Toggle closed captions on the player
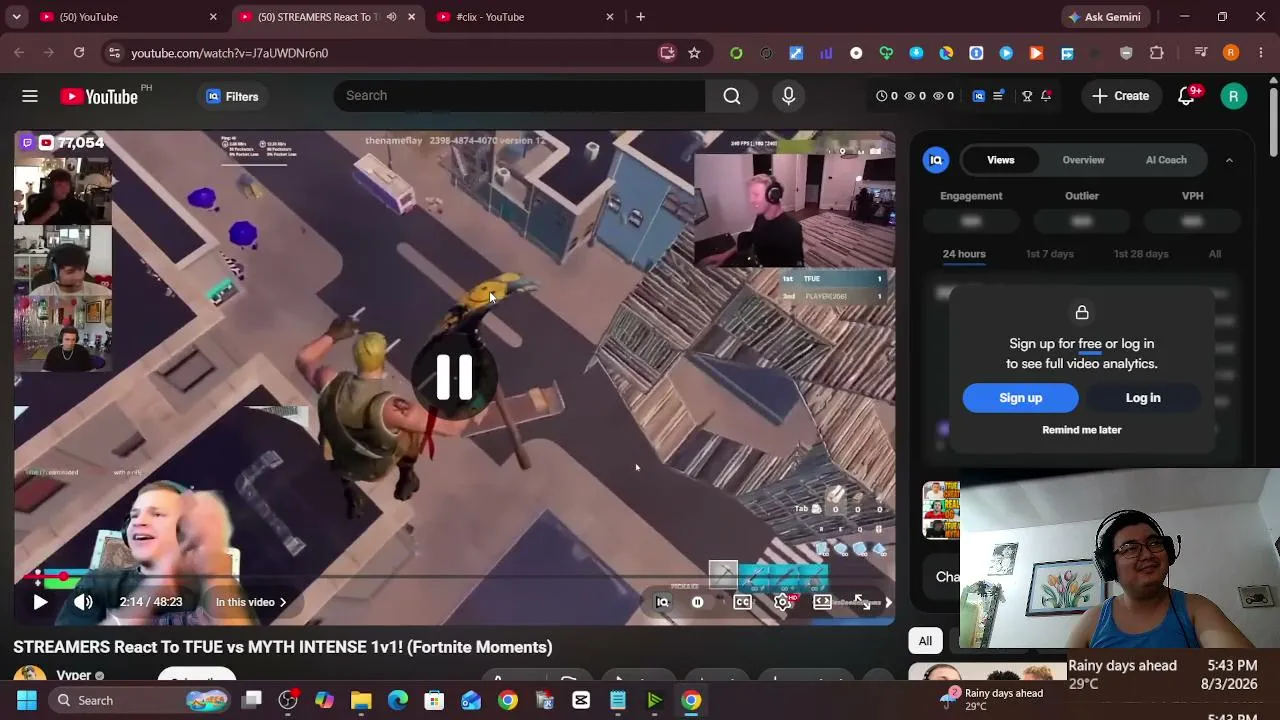Viewport: 1280px width, 720px height. pos(742,602)
